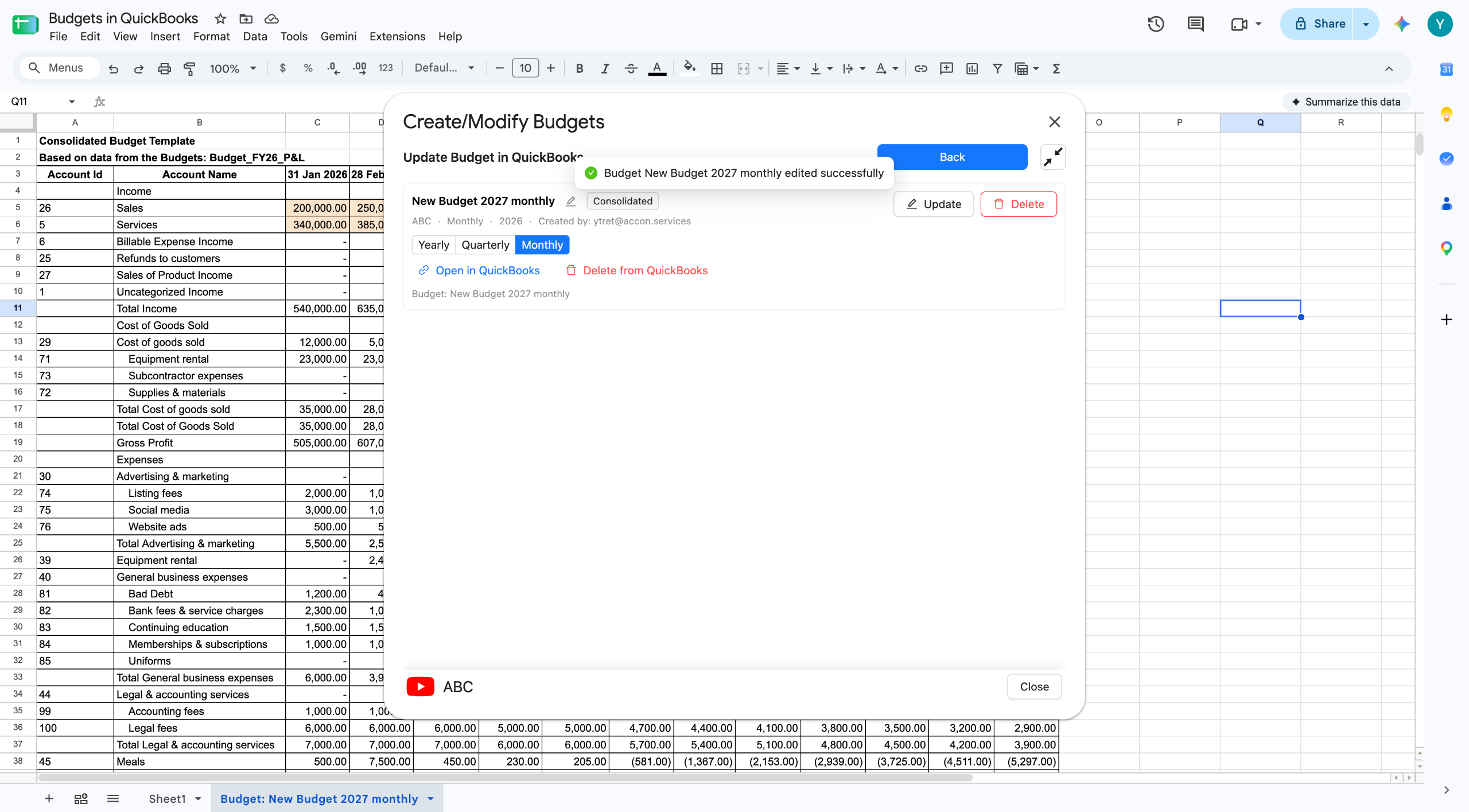Collapse the dialog with shrink icon
Image resolution: width=1469 pixels, height=812 pixels.
click(1053, 157)
